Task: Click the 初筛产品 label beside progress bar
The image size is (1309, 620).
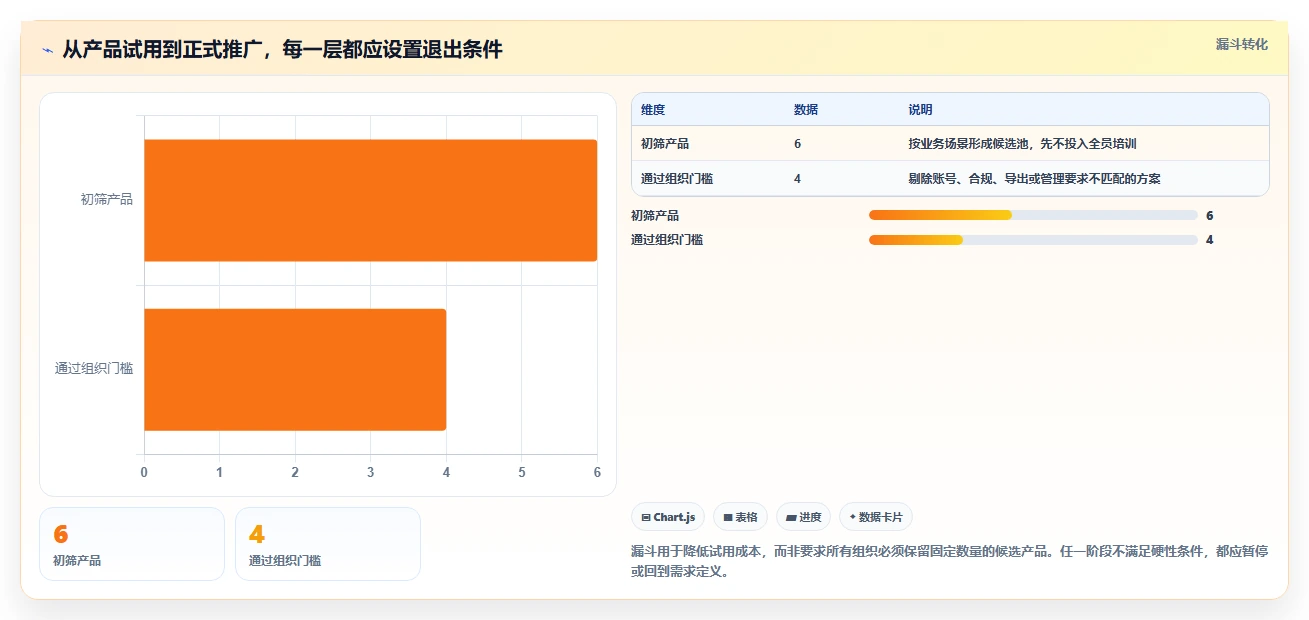Action: click(655, 215)
